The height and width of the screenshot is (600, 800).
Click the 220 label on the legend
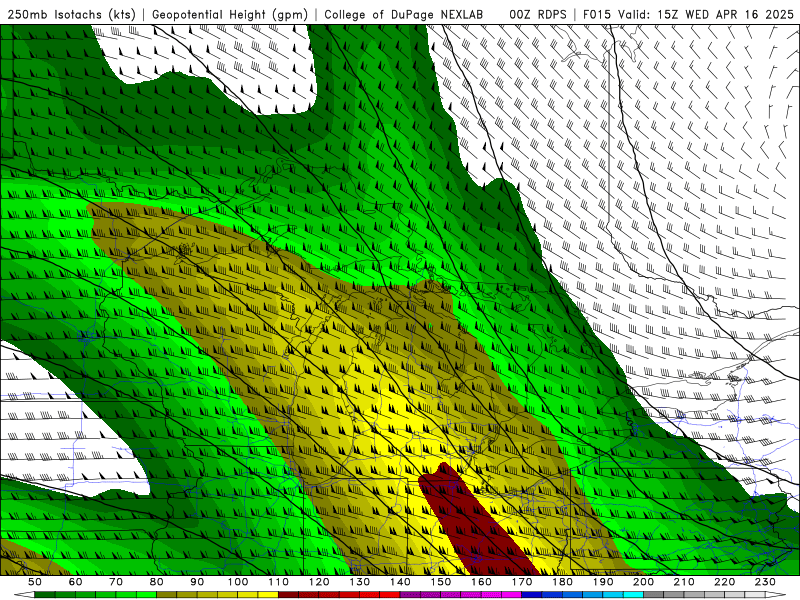[724, 582]
